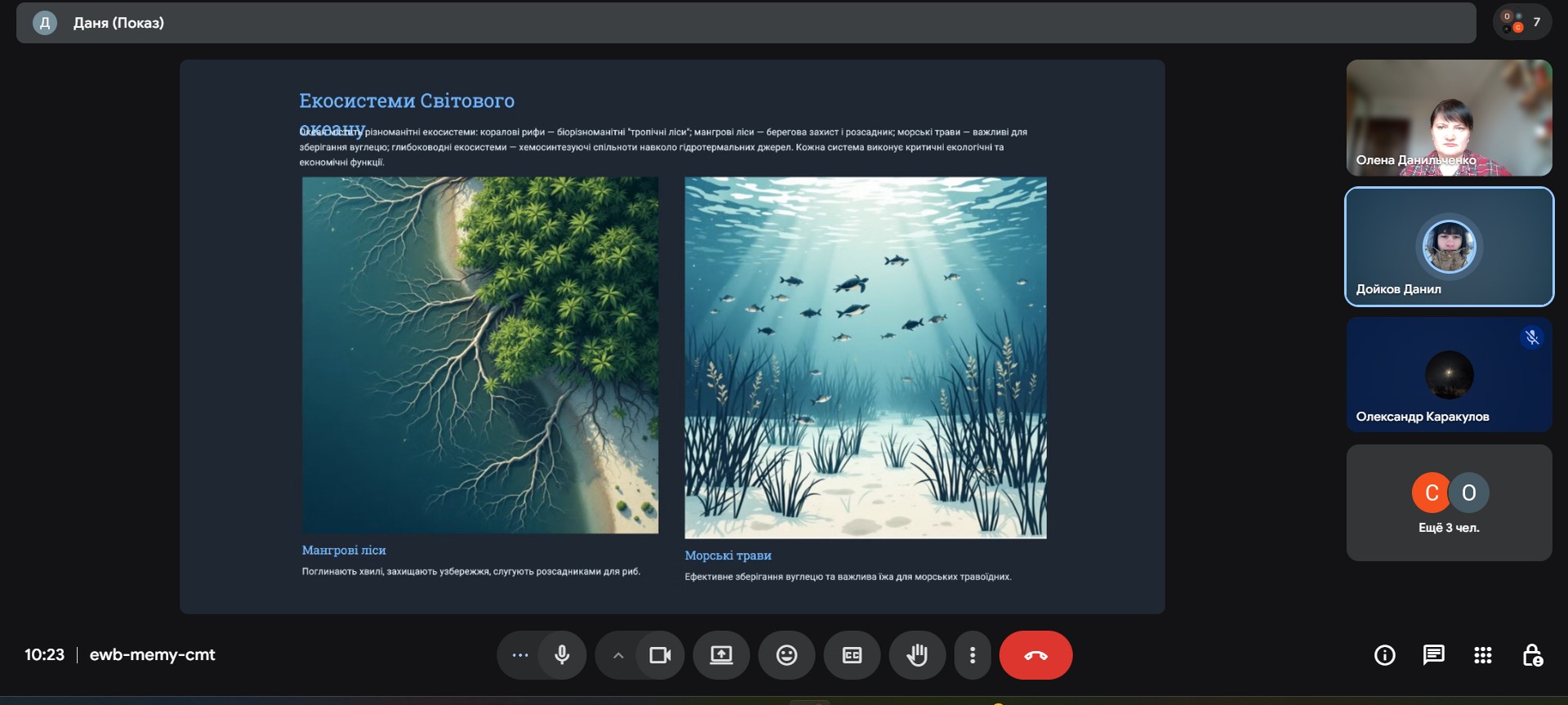Screen dimensions: 1568x705
Task: Toggle closed captions button
Action: [852, 655]
